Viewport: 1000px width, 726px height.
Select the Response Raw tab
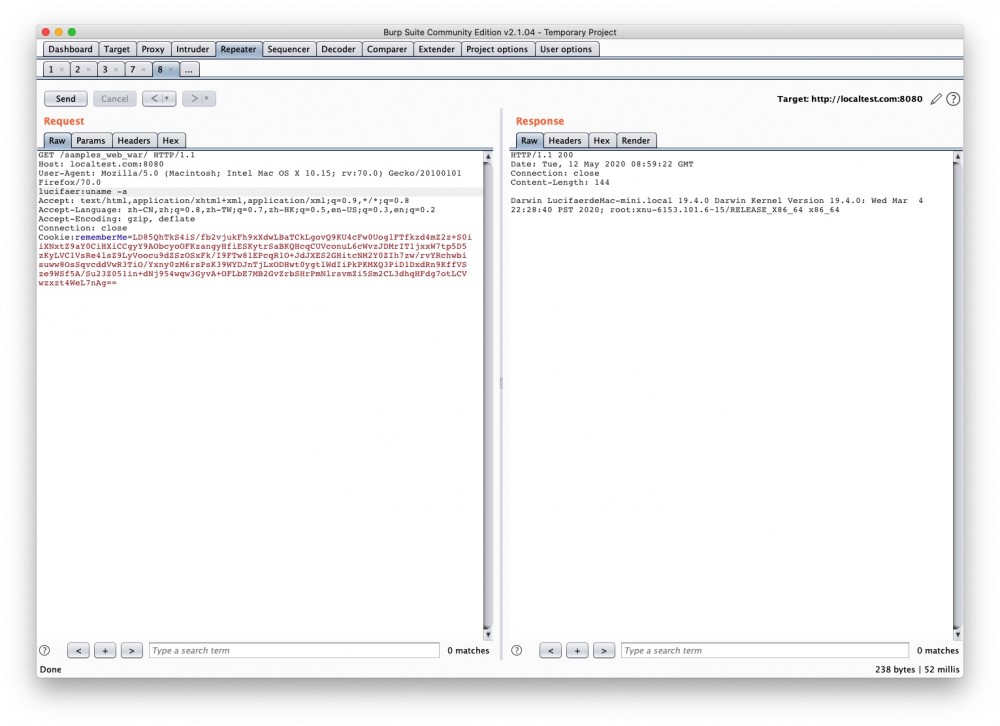coord(529,140)
